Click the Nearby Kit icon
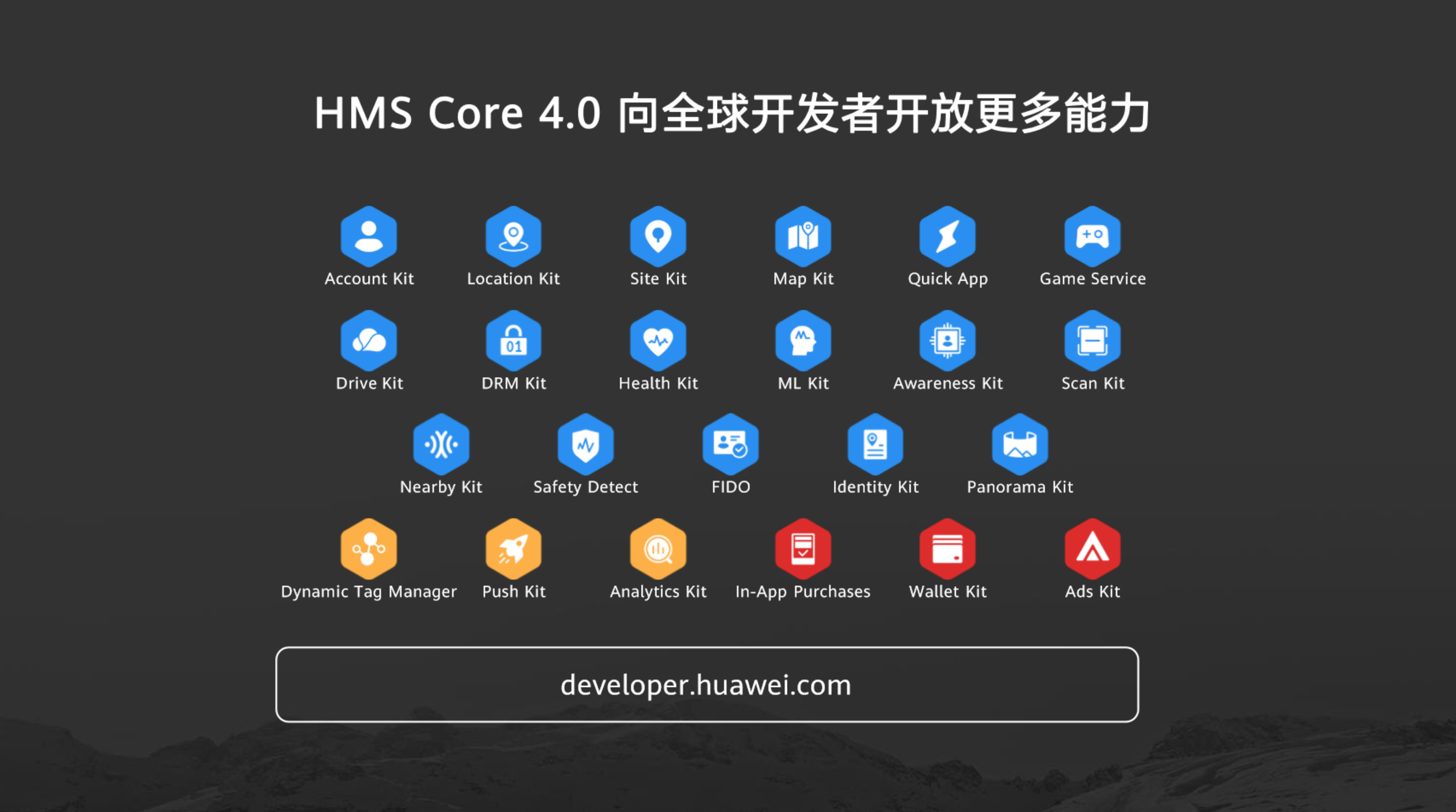The image size is (1456, 812). click(441, 444)
